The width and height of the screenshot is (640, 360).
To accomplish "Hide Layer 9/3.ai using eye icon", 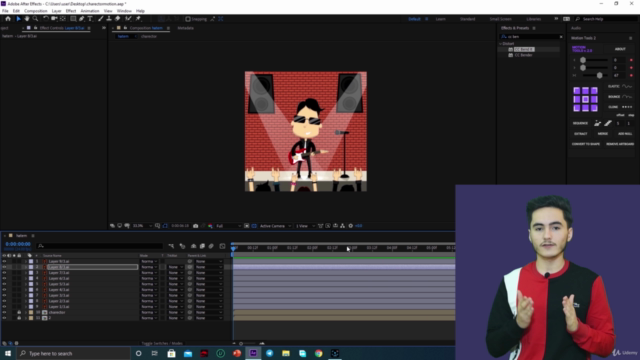I will pyautogui.click(x=4, y=261).
